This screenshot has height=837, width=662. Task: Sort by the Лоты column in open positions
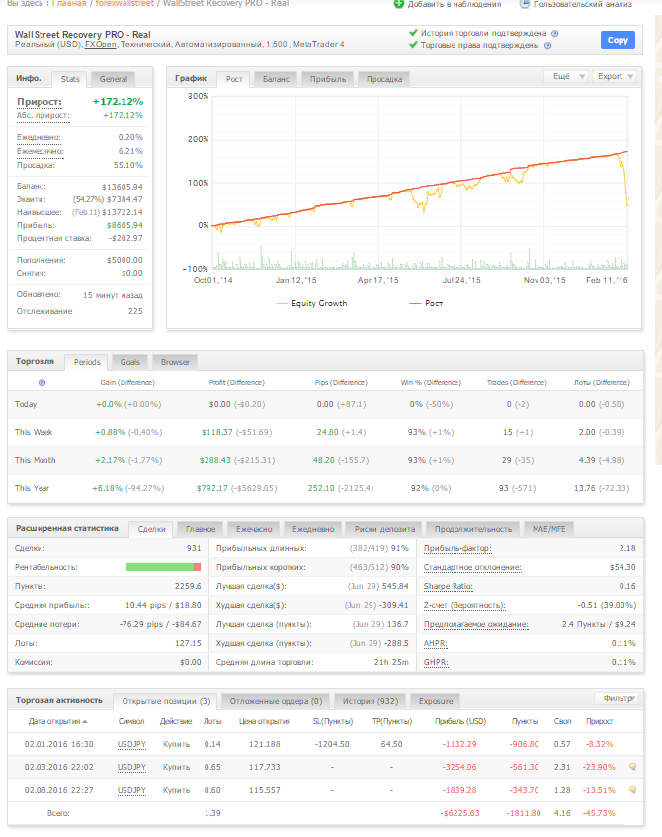(212, 721)
